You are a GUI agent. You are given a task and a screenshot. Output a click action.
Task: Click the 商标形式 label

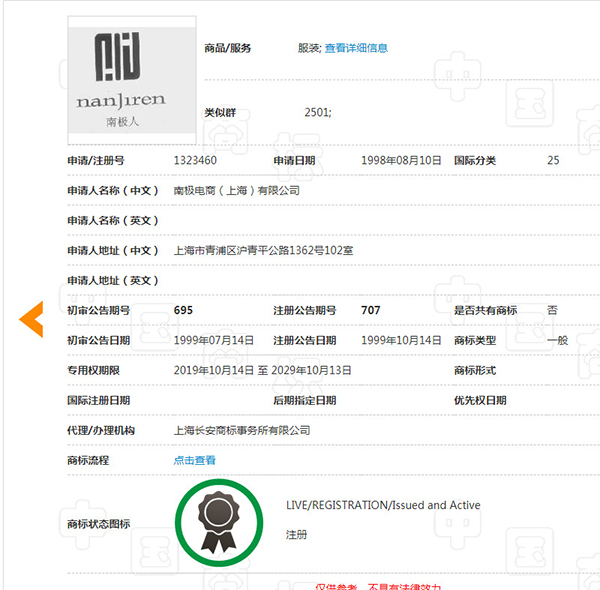(x=475, y=370)
